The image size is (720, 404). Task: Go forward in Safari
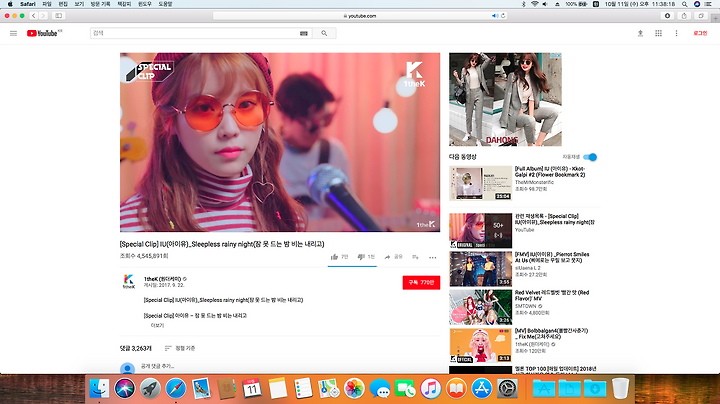pos(43,16)
